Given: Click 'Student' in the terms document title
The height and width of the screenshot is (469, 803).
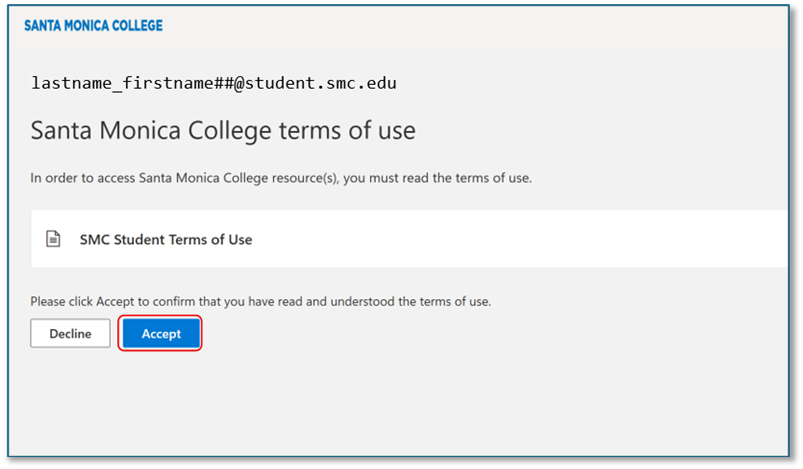Looking at the screenshot, I should 140,240.
